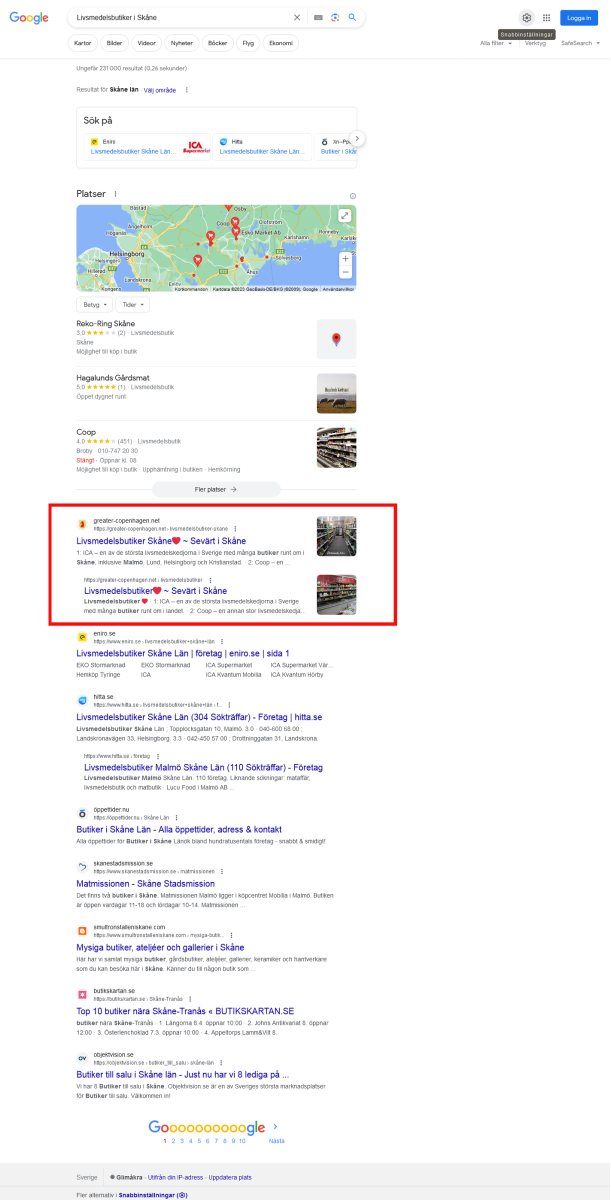Switch to the Nyheter tab

coord(182,44)
